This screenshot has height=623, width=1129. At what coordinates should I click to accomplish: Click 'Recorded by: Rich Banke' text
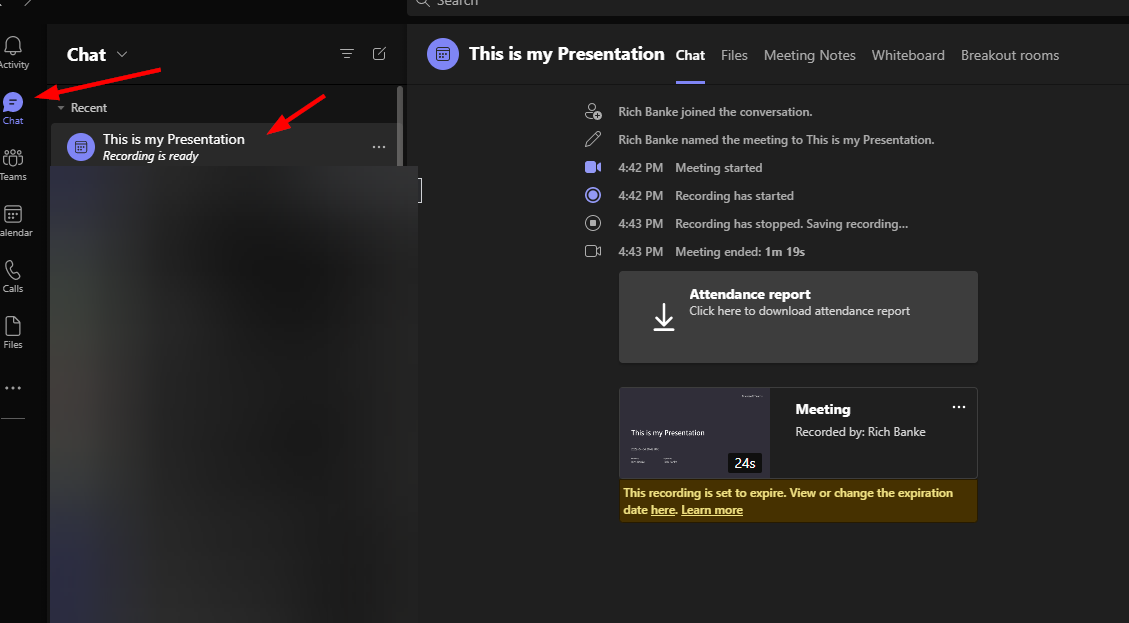860,432
